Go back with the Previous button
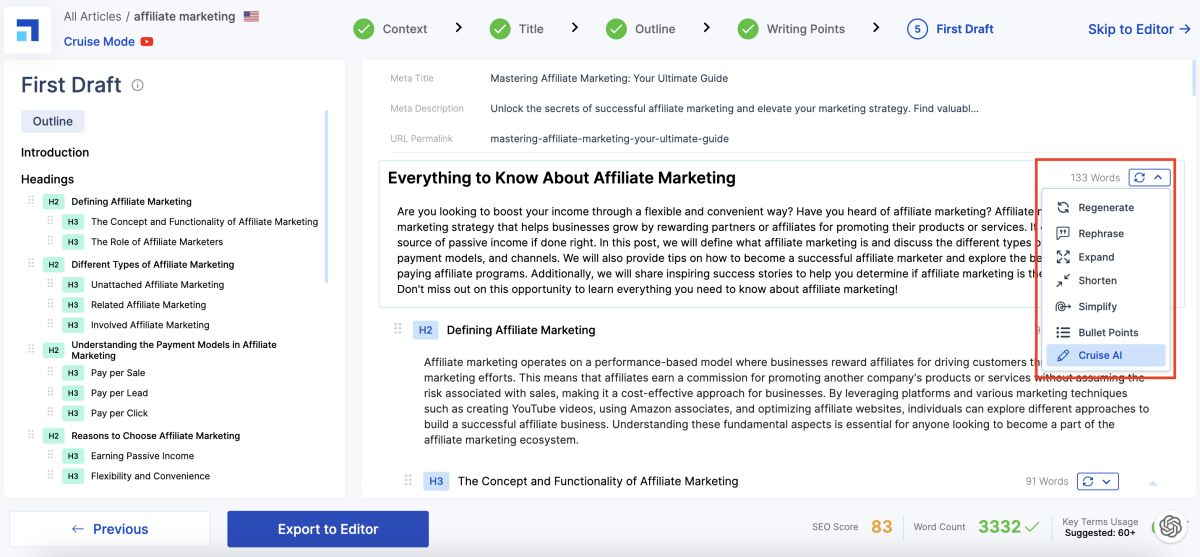Screen dimensions: 1200x557 110,529
